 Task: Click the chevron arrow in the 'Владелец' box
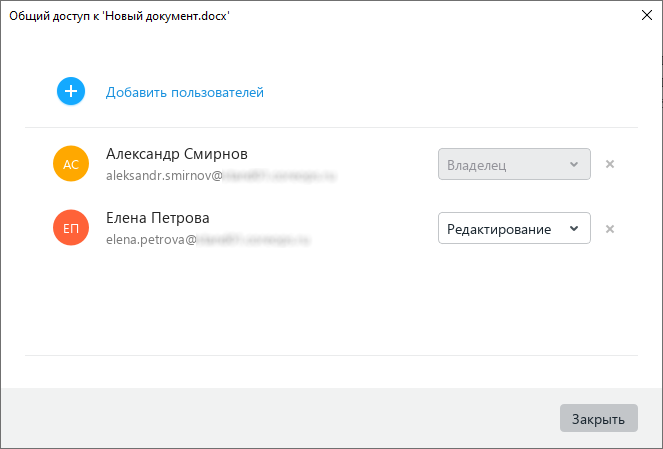(573, 164)
